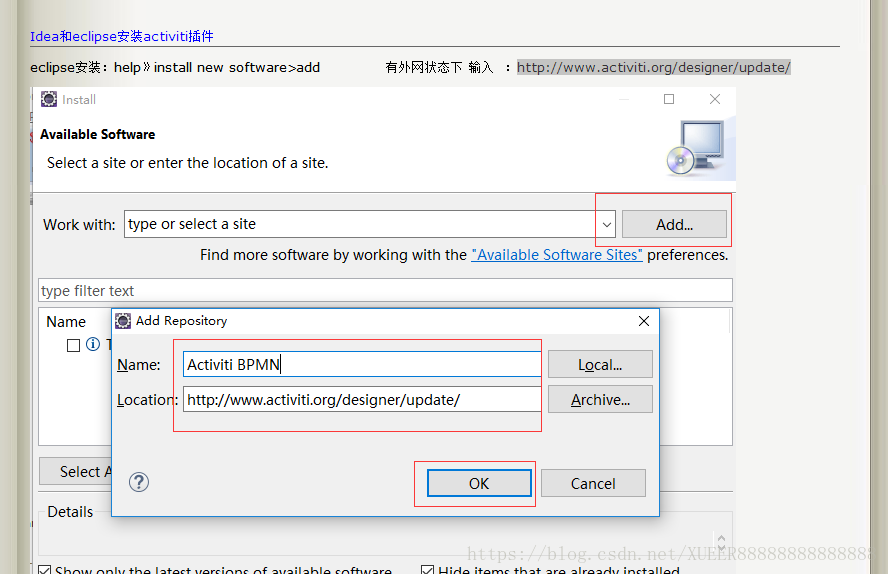Click the install wizard computer-and-disc image
The height and width of the screenshot is (574, 888).
click(x=695, y=148)
